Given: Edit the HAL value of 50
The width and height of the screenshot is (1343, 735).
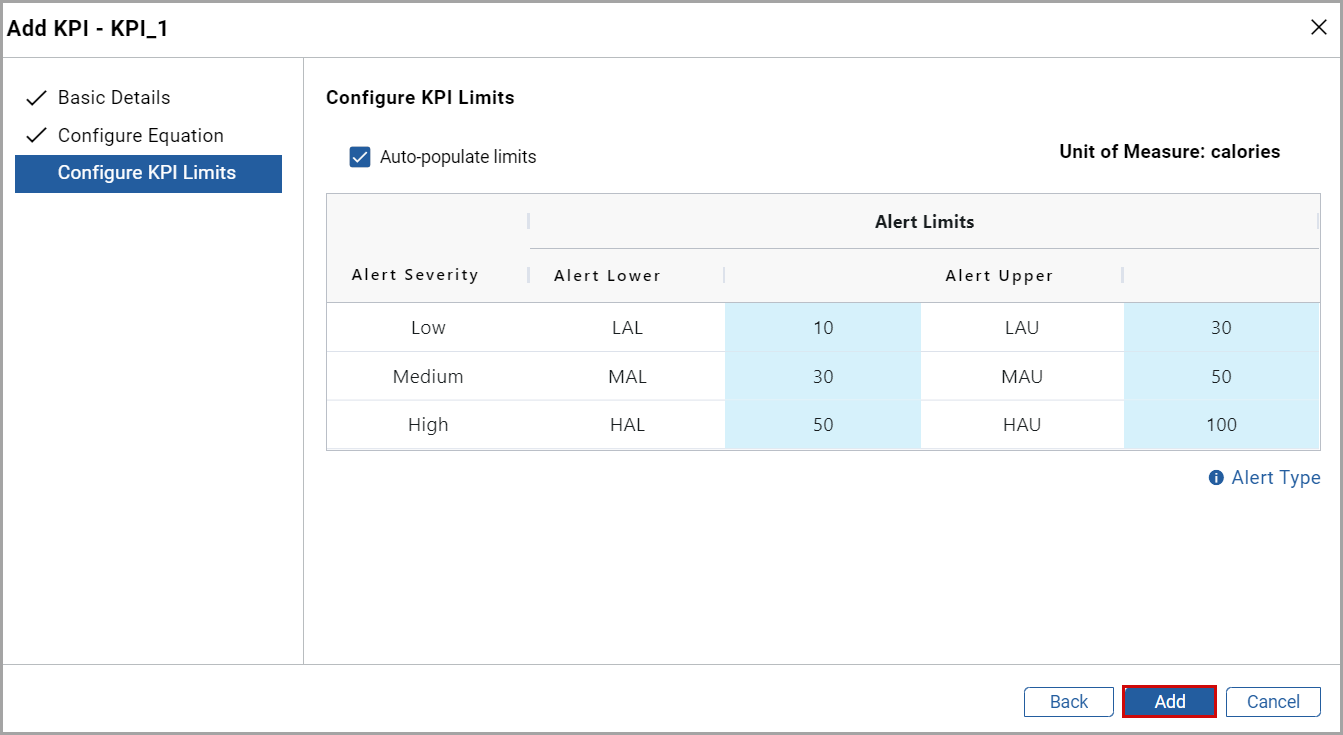Looking at the screenshot, I should click(822, 424).
